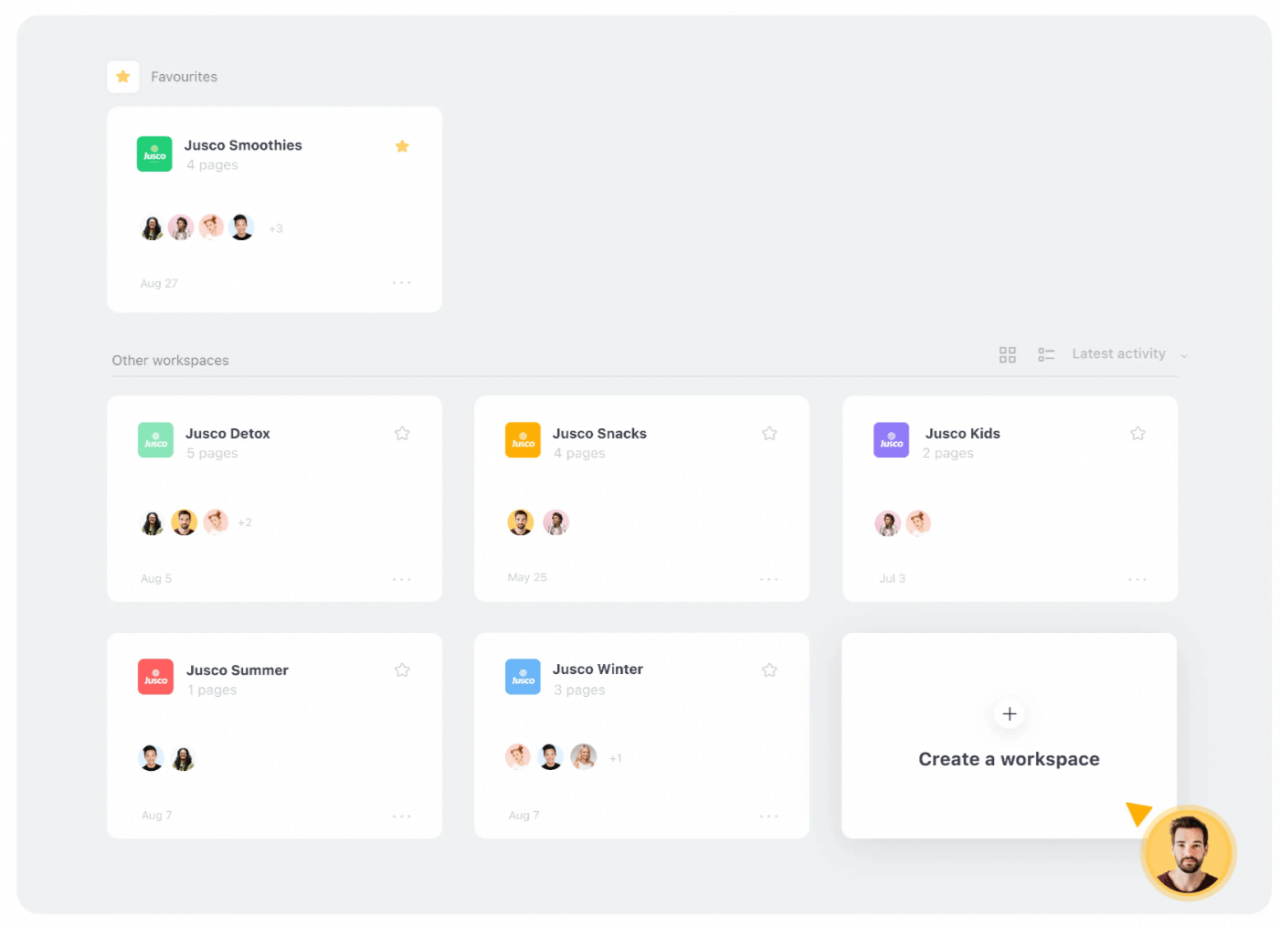Viewport: 1280px width, 928px height.
Task: Expand the +3 hidden members on Jusco Smoothies
Action: tap(276, 228)
